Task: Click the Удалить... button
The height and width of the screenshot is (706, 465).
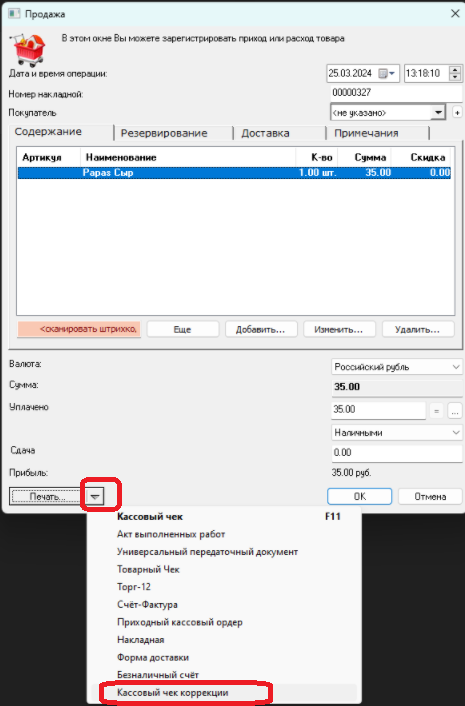Action: tap(417, 329)
